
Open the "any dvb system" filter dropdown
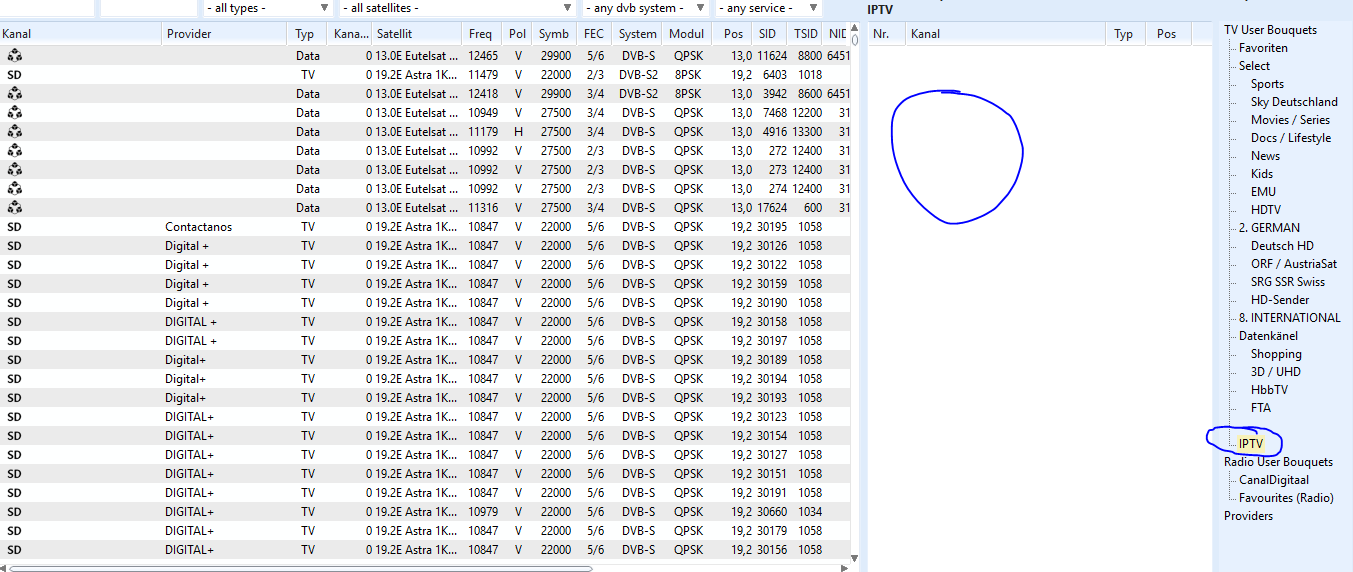point(643,8)
